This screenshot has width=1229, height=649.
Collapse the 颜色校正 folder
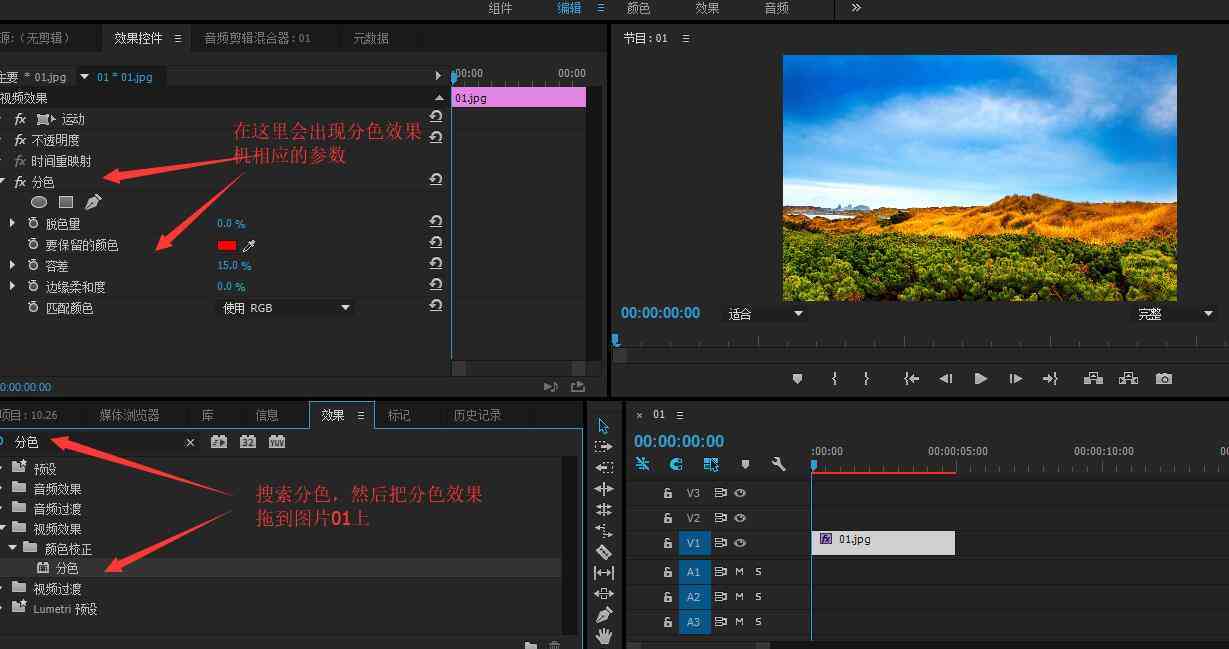[x=12, y=548]
